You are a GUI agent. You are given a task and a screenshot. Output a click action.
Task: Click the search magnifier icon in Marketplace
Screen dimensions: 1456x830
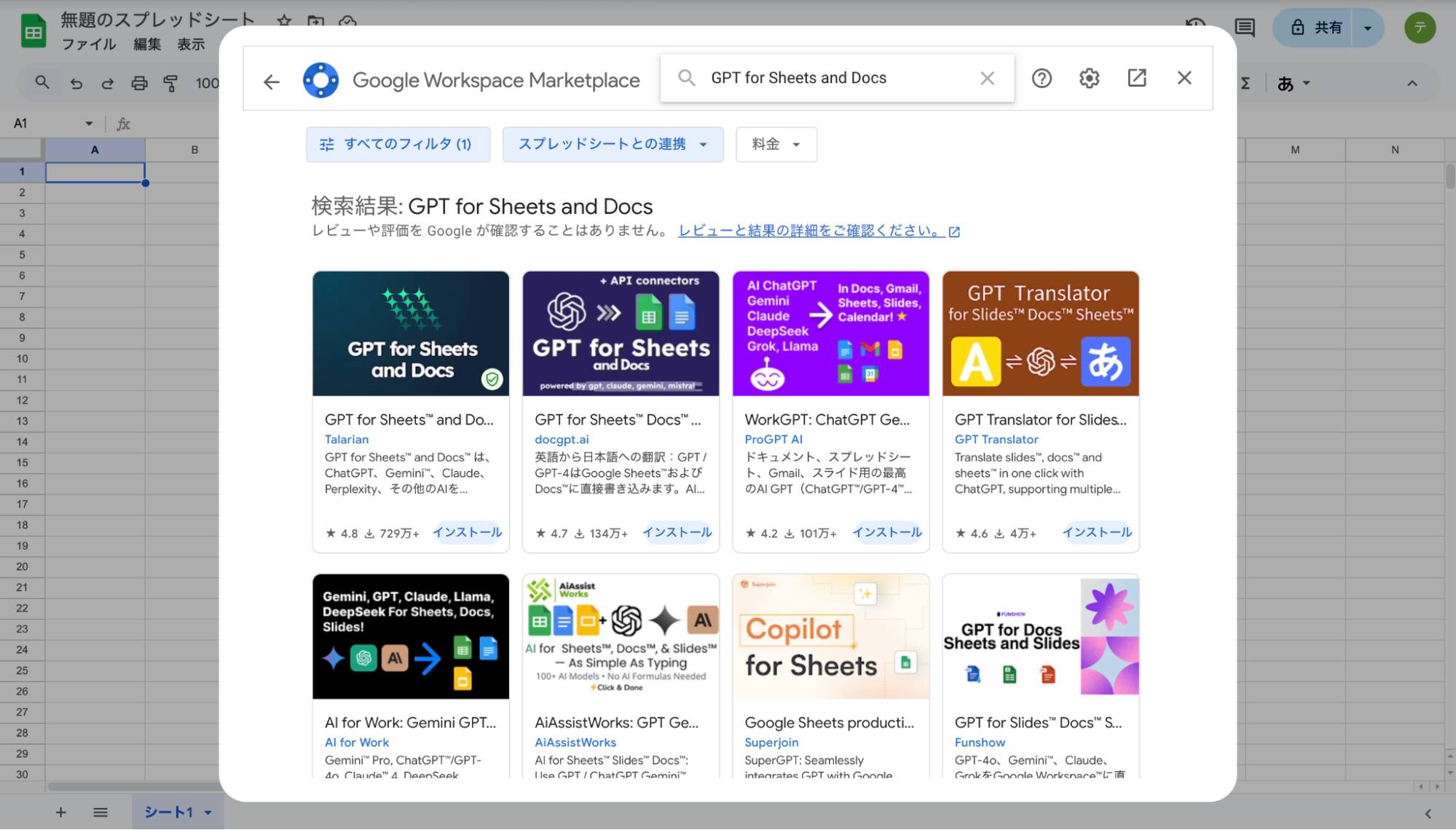tap(686, 78)
